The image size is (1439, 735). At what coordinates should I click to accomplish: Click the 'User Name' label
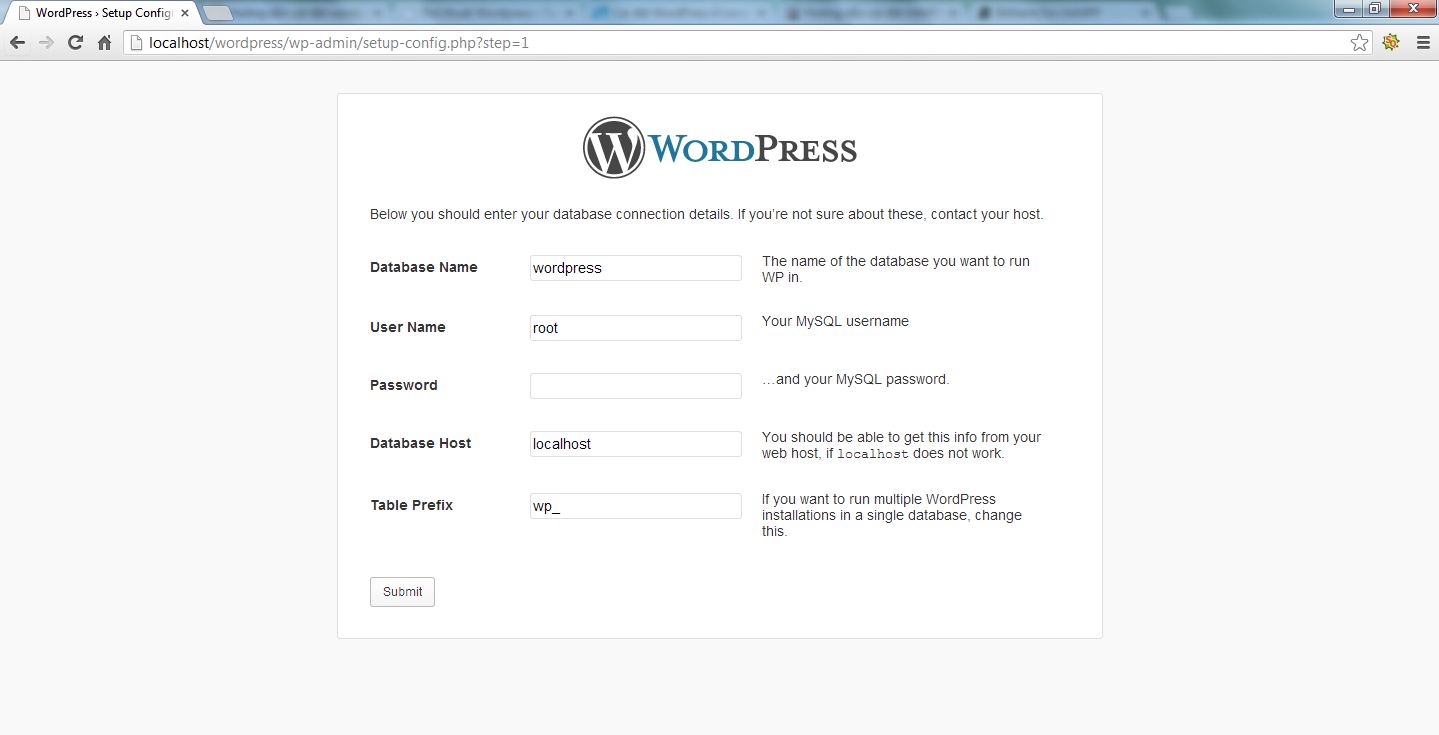coord(408,327)
